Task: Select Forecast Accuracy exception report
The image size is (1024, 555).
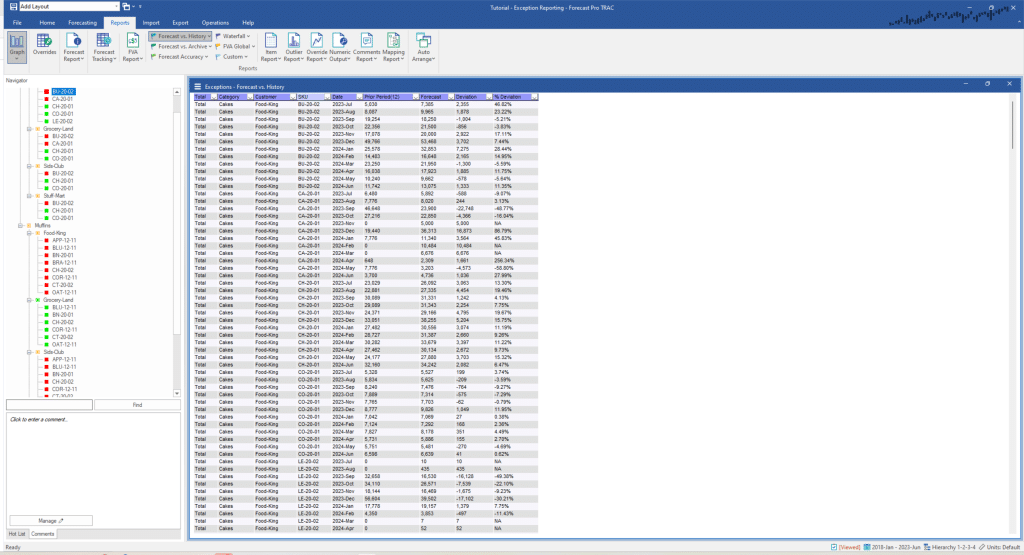Action: 180,57
